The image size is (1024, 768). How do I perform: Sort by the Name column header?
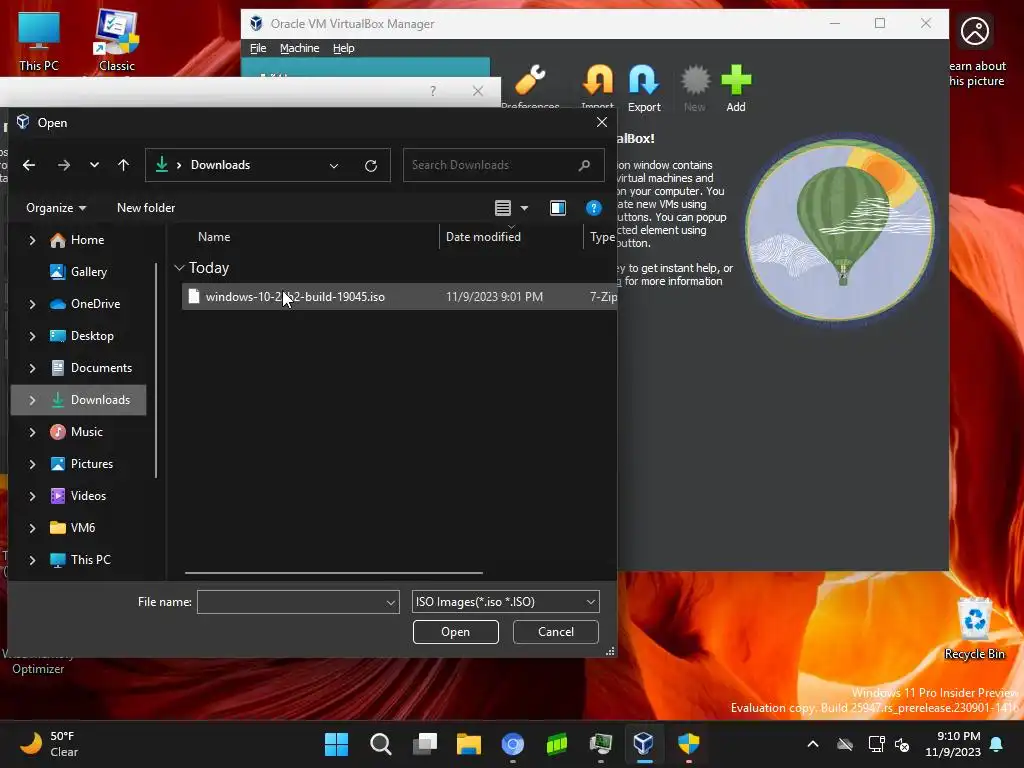point(214,237)
